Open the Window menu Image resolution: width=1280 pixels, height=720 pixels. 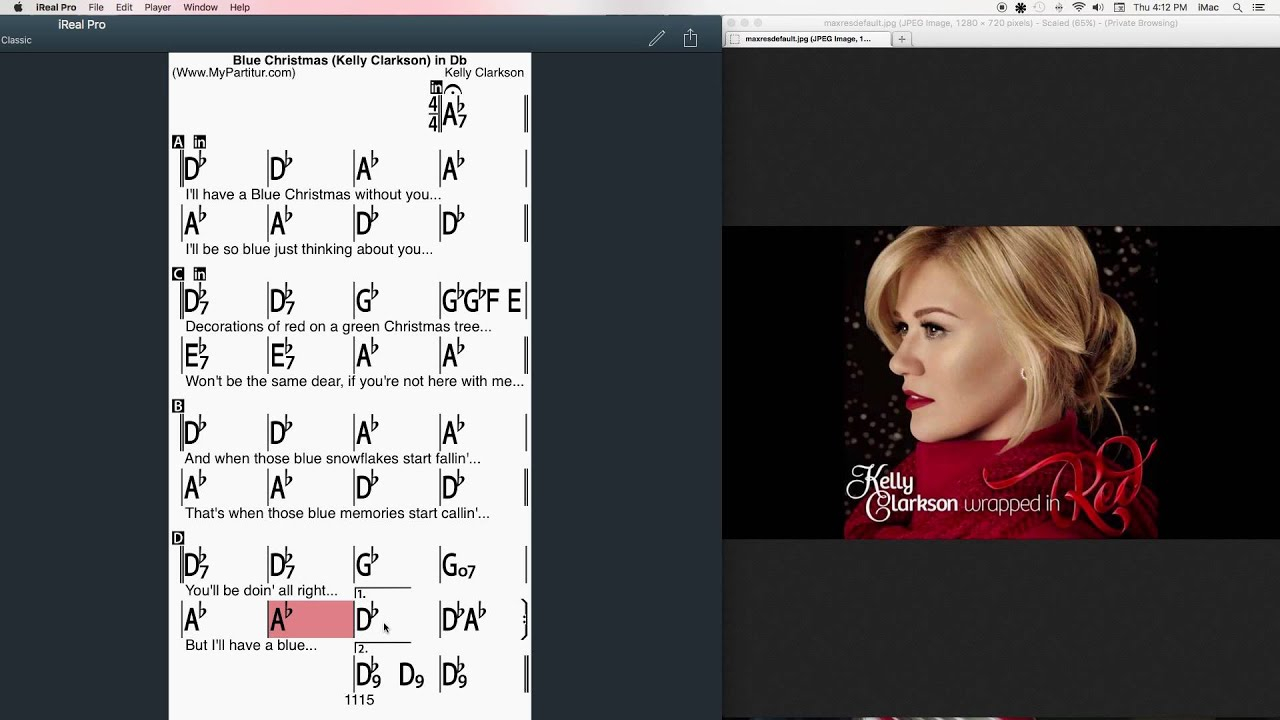pos(200,7)
